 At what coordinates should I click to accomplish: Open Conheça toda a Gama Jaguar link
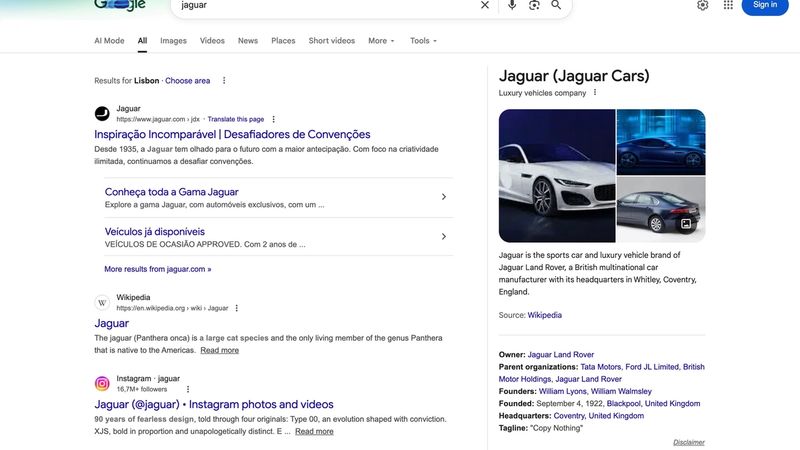click(171, 192)
